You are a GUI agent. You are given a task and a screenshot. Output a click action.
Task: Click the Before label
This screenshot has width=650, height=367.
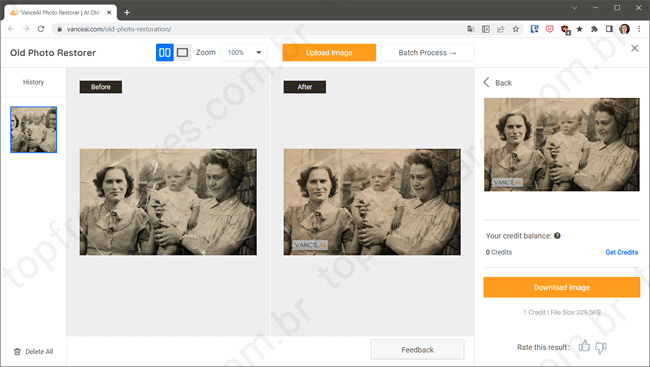coord(101,87)
